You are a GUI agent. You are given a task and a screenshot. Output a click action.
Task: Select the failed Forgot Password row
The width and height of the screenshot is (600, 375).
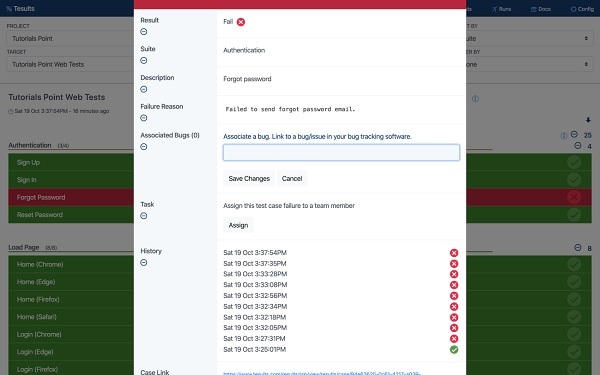(x=71, y=197)
